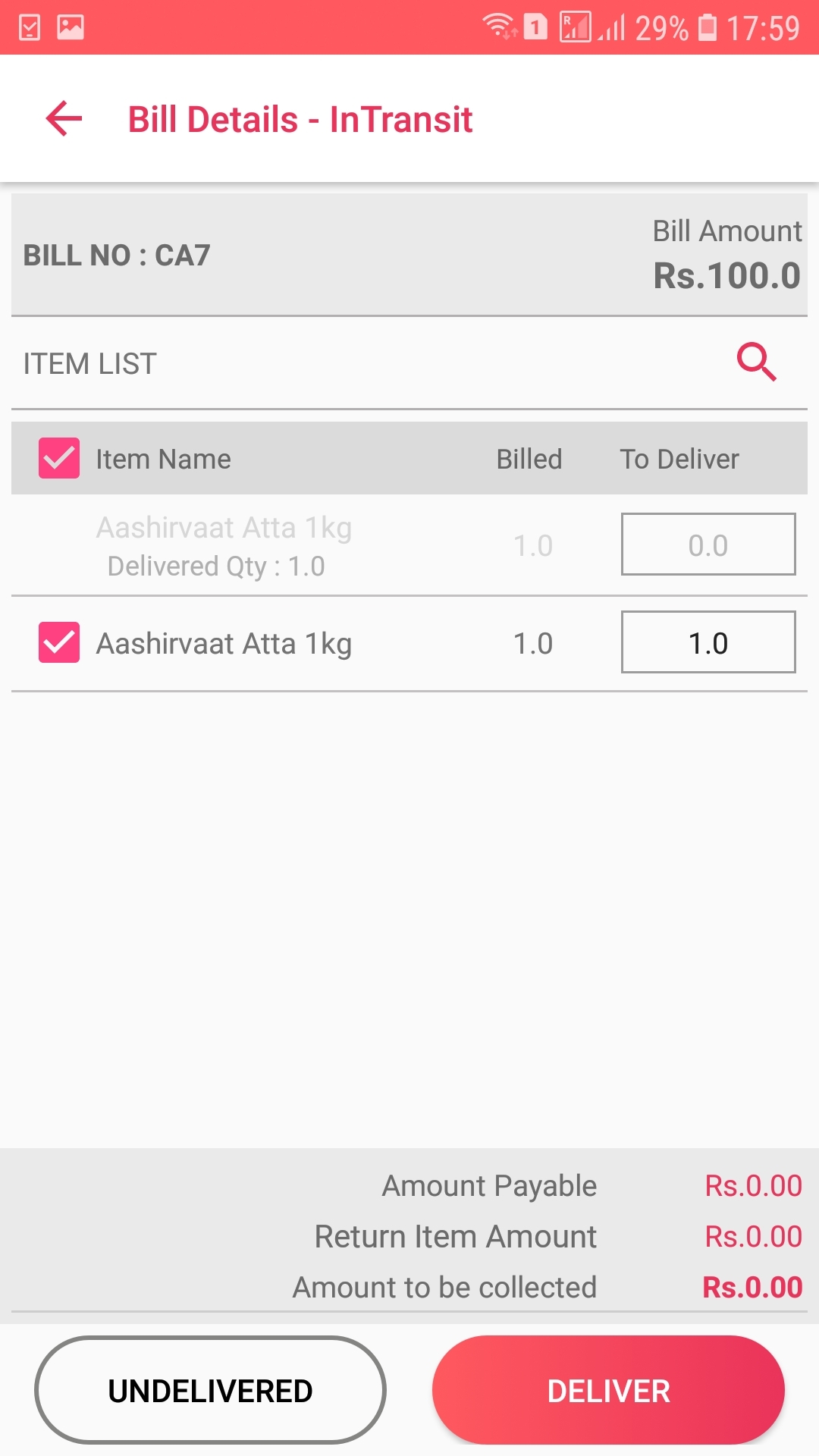Tap the image notification icon
Screen dimensions: 819x1456
click(x=71, y=28)
